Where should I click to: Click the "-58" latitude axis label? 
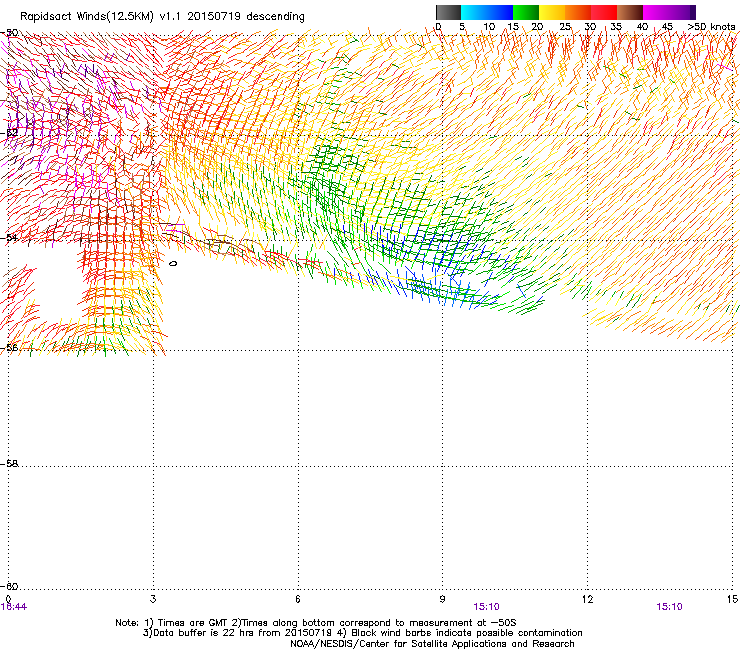(10, 464)
